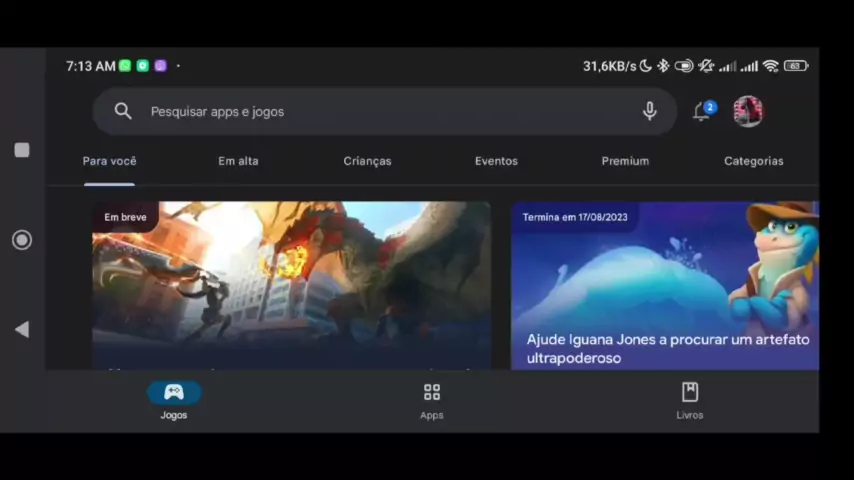Click the Pesquisar apps e jogos field
This screenshot has height=480, width=854.
point(380,111)
